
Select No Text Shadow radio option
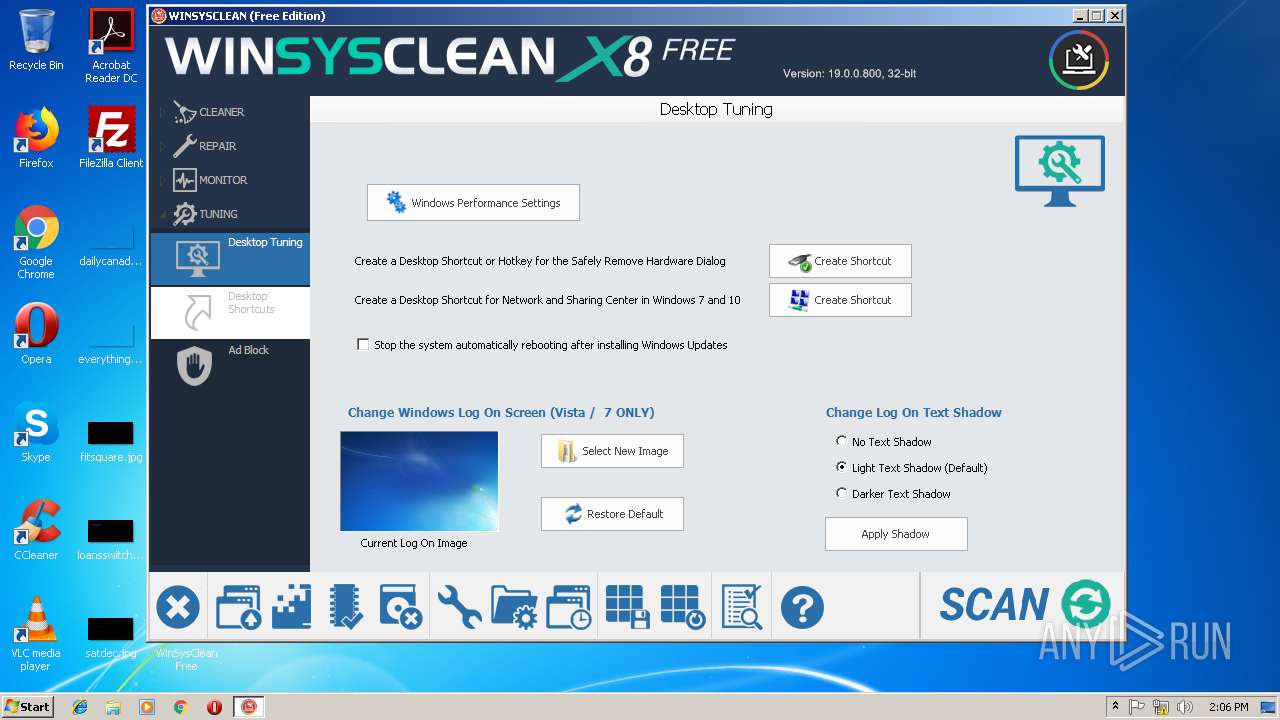841,441
